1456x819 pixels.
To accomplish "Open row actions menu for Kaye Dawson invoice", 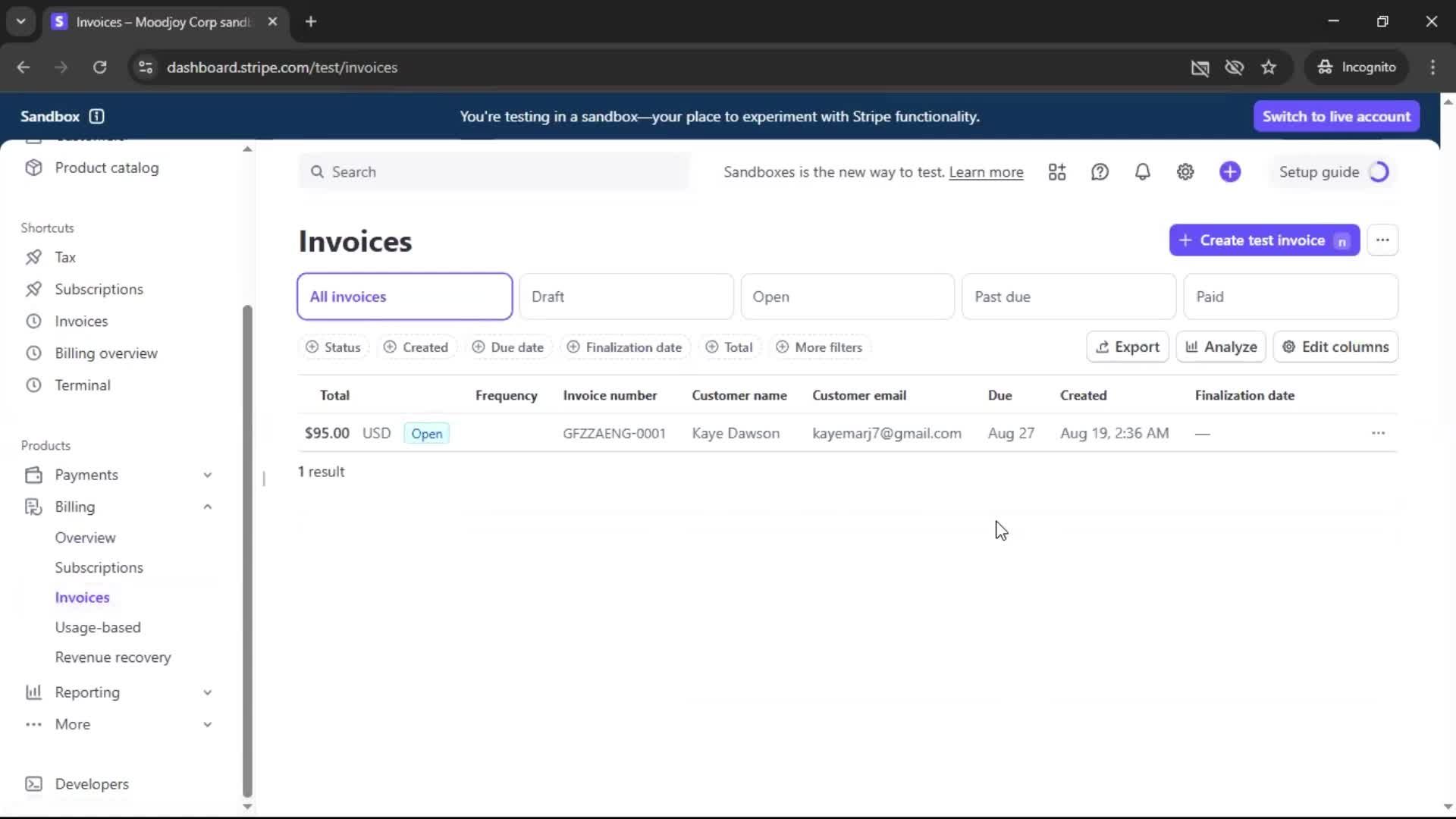I will (1378, 433).
